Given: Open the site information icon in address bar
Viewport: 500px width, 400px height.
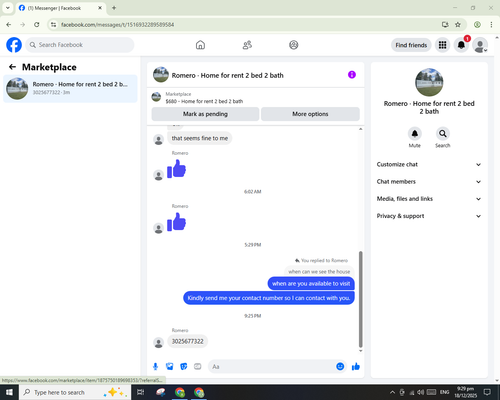Looking at the screenshot, I should click(x=54, y=25).
